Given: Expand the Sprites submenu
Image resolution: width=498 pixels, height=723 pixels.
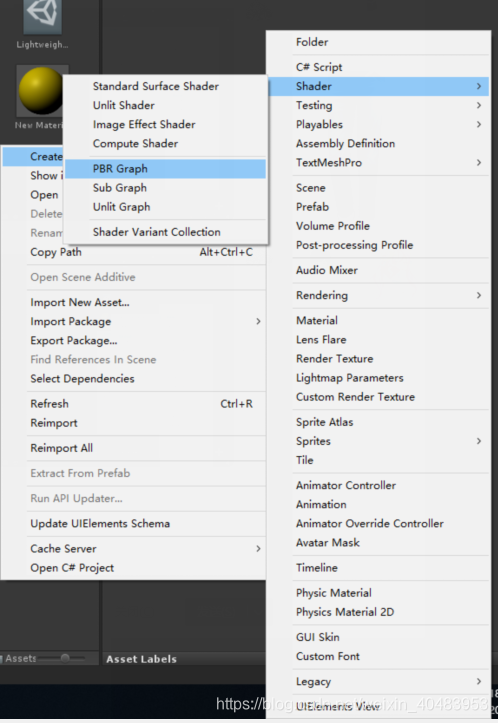Looking at the screenshot, I should click(x=378, y=441).
